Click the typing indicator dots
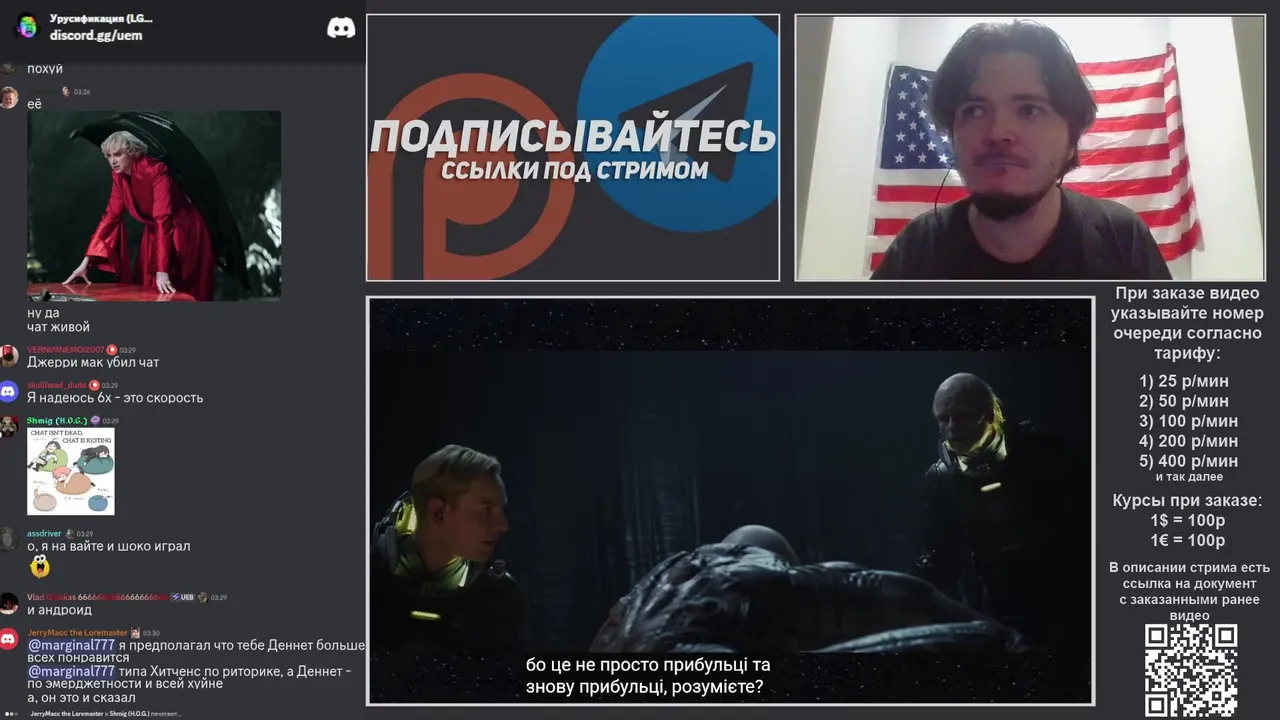This screenshot has width=1280, height=720. click(11, 714)
